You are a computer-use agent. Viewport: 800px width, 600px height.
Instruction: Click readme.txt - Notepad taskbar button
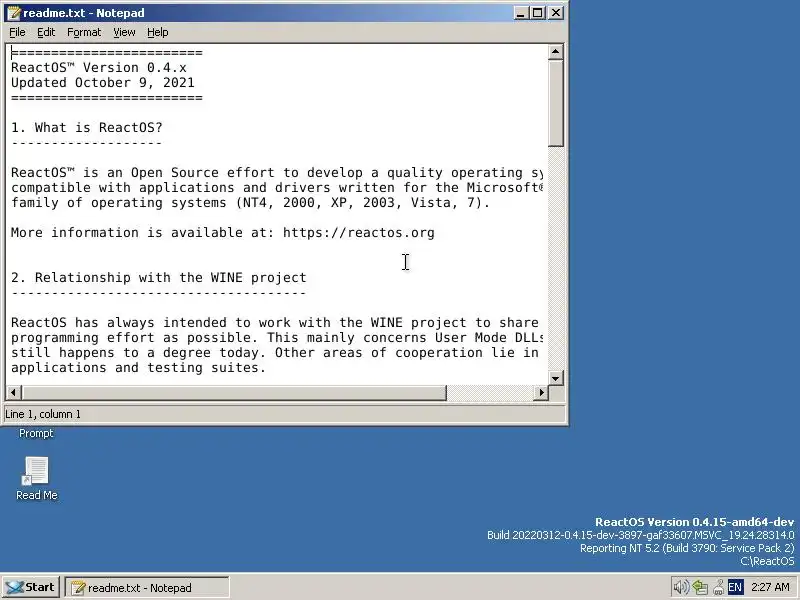(x=147, y=588)
